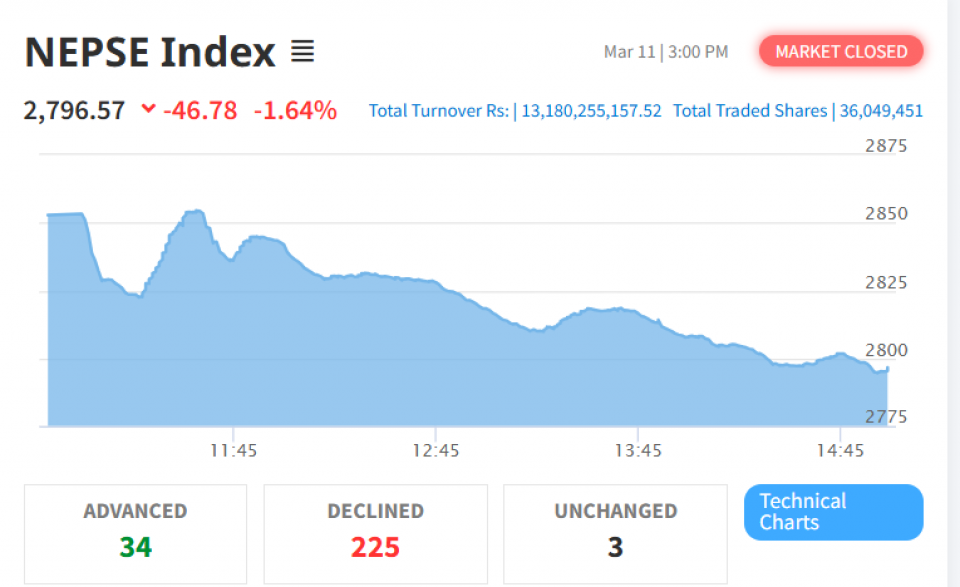The width and height of the screenshot is (960, 587).
Task: Open the Technical Charts button
Action: [x=833, y=512]
